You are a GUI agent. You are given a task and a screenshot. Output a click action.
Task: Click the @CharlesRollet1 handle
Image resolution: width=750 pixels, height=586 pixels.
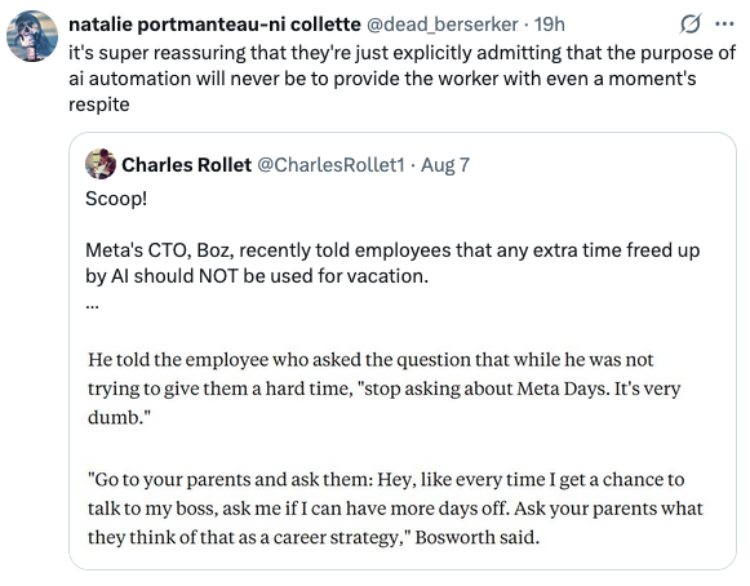(x=331, y=165)
